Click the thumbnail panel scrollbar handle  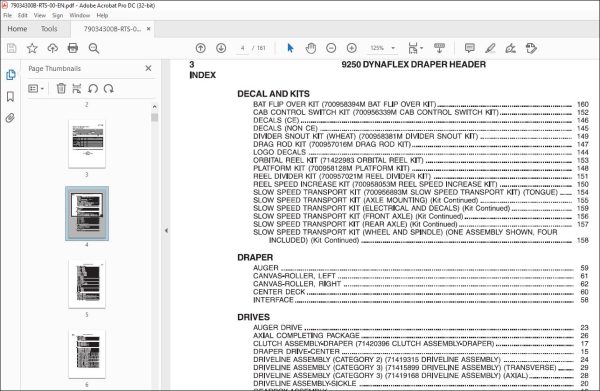click(x=155, y=117)
